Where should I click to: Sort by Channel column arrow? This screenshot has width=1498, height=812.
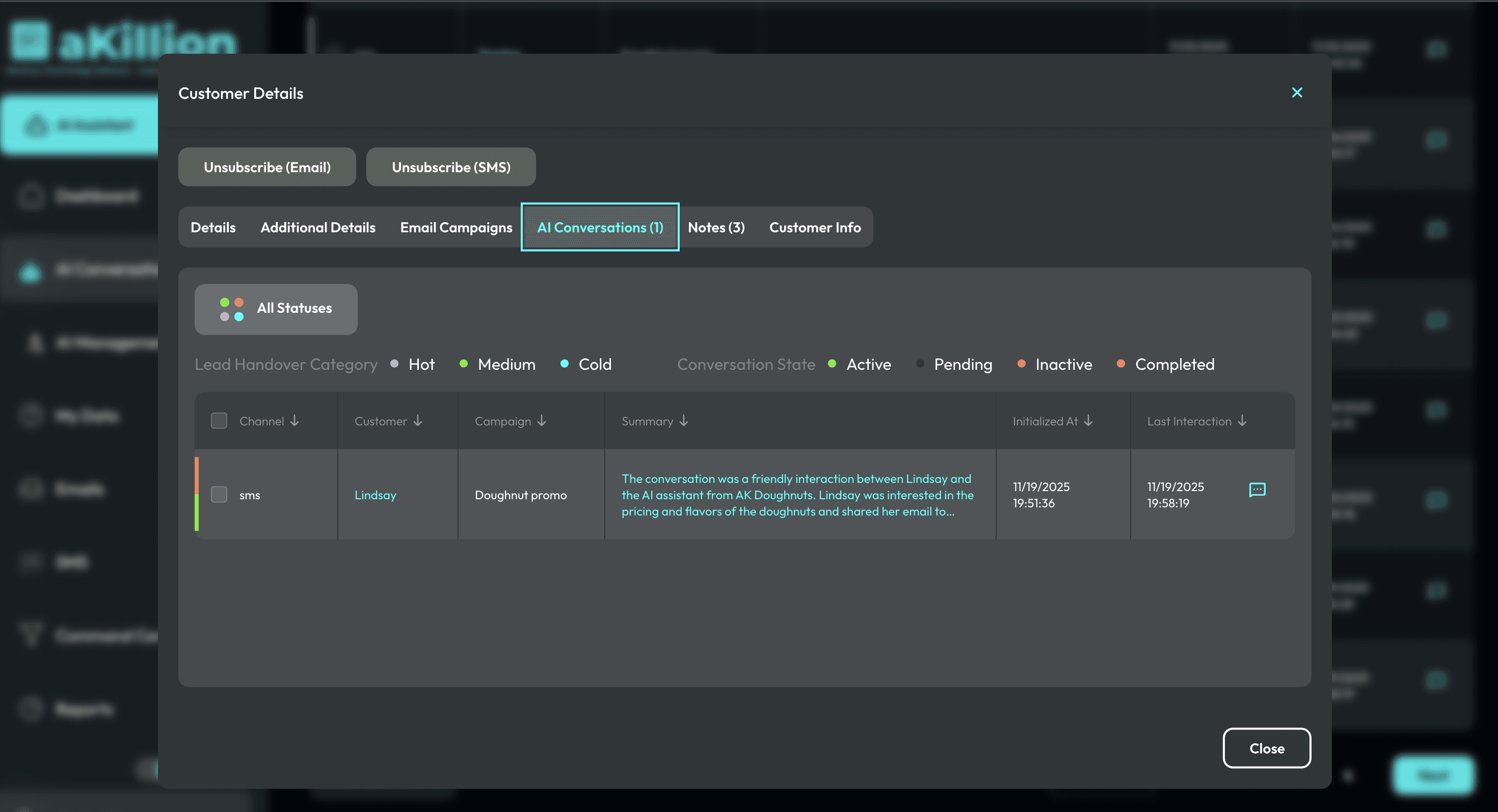pos(295,420)
